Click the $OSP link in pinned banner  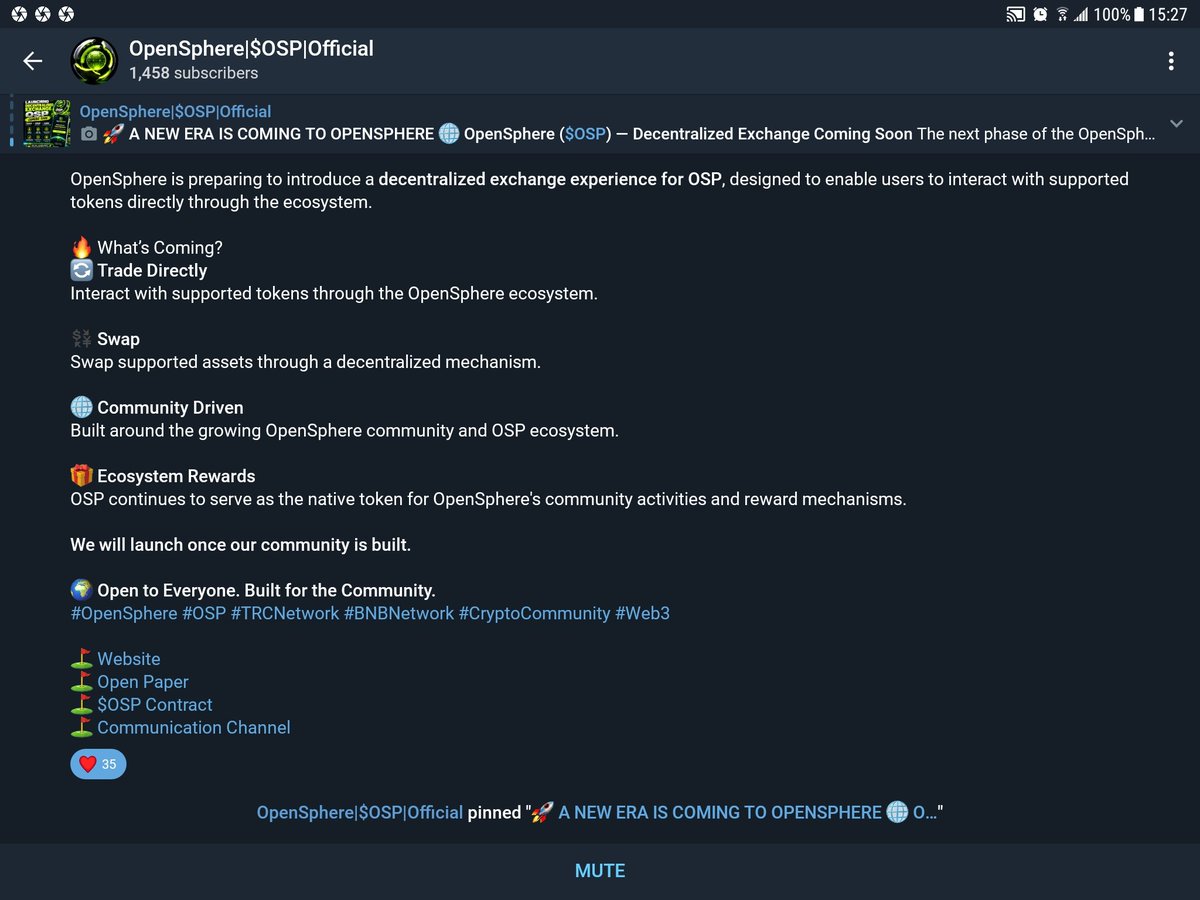[x=585, y=134]
